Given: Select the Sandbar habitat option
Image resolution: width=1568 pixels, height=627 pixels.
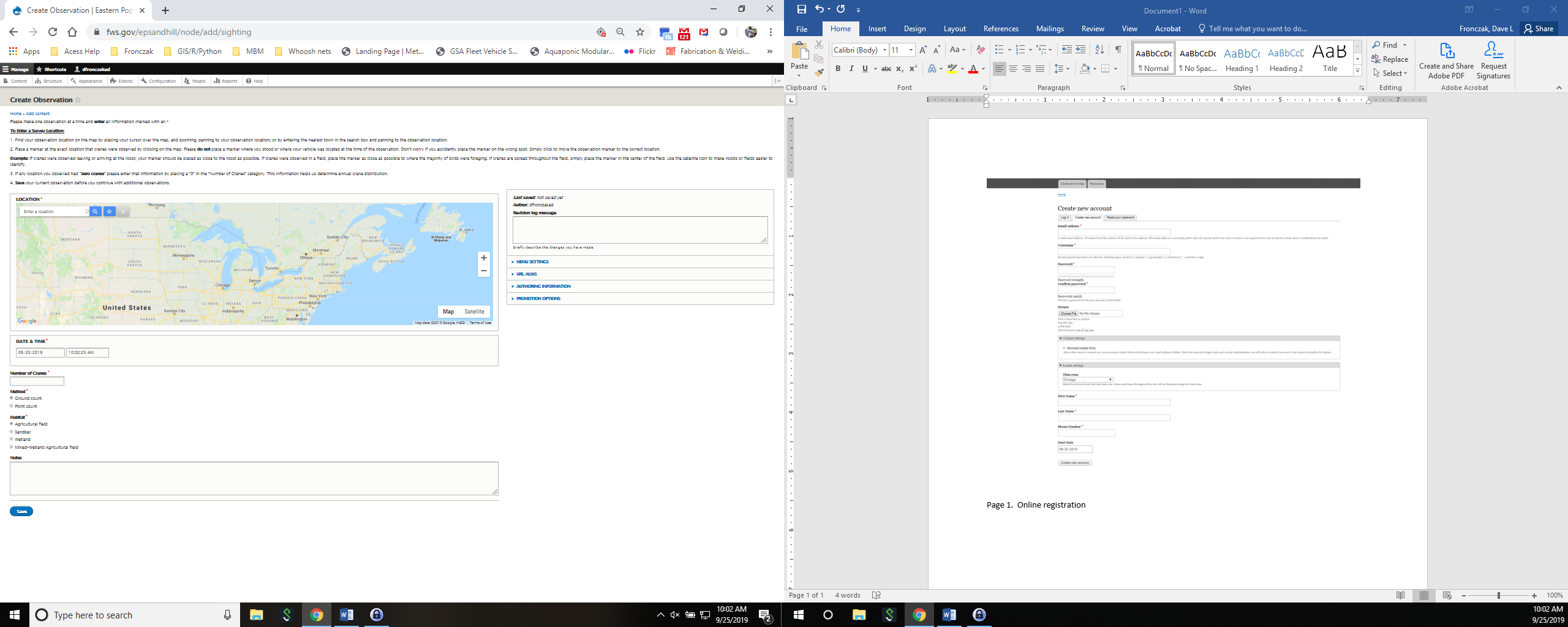Looking at the screenshot, I should (12, 432).
